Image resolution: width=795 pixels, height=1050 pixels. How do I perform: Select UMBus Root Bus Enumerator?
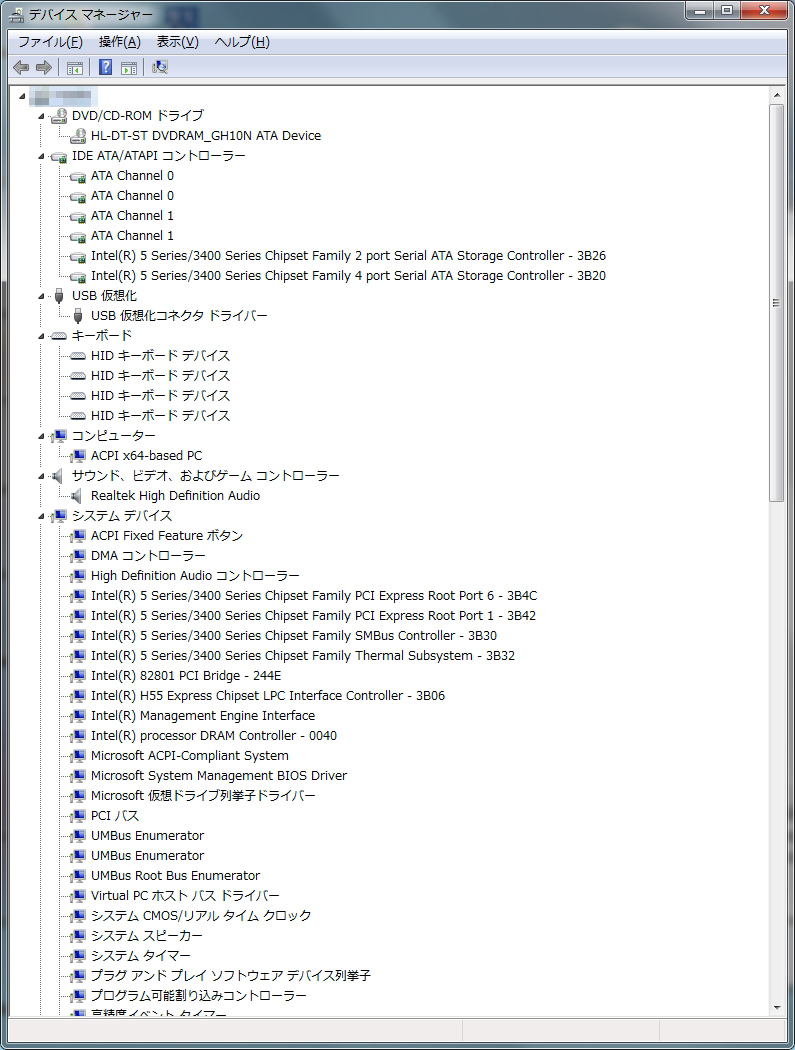[x=175, y=876]
